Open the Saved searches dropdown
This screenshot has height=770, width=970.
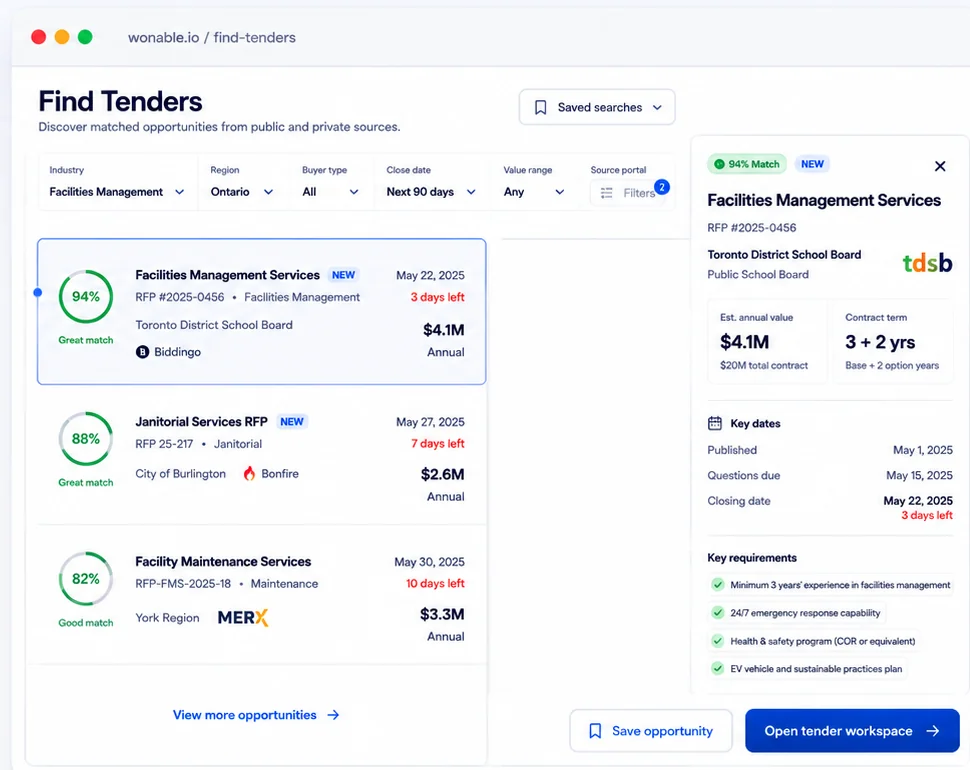point(597,107)
